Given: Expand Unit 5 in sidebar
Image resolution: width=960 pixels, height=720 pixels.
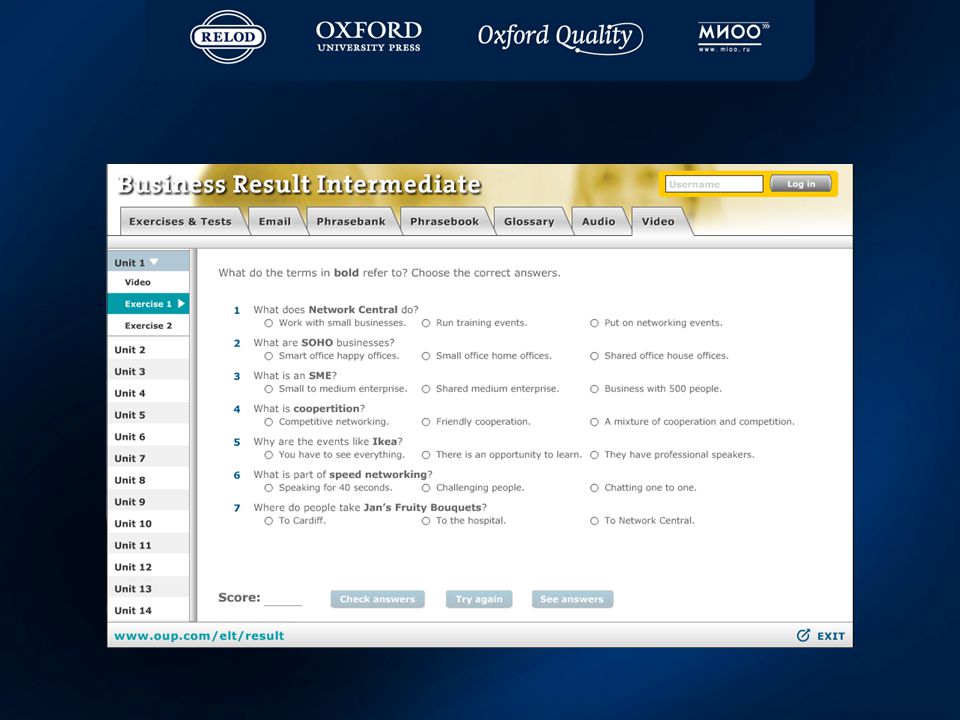Looking at the screenshot, I should click(x=148, y=415).
